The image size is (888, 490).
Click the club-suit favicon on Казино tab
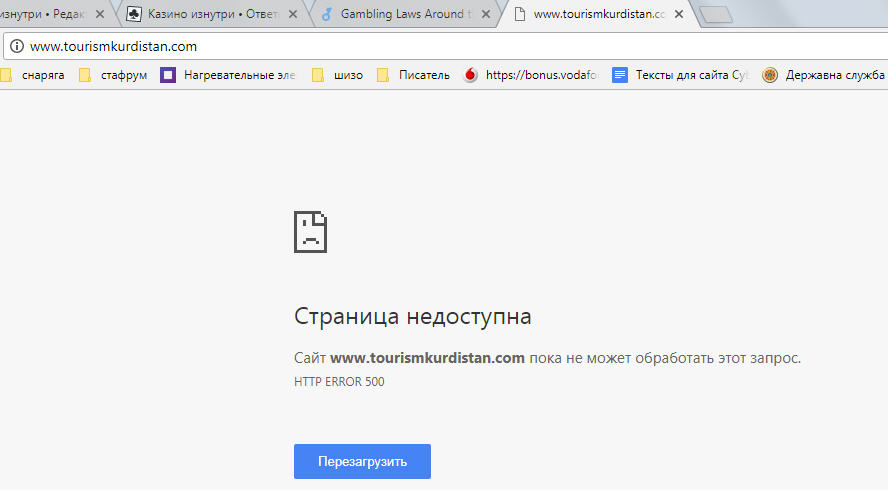click(x=134, y=15)
